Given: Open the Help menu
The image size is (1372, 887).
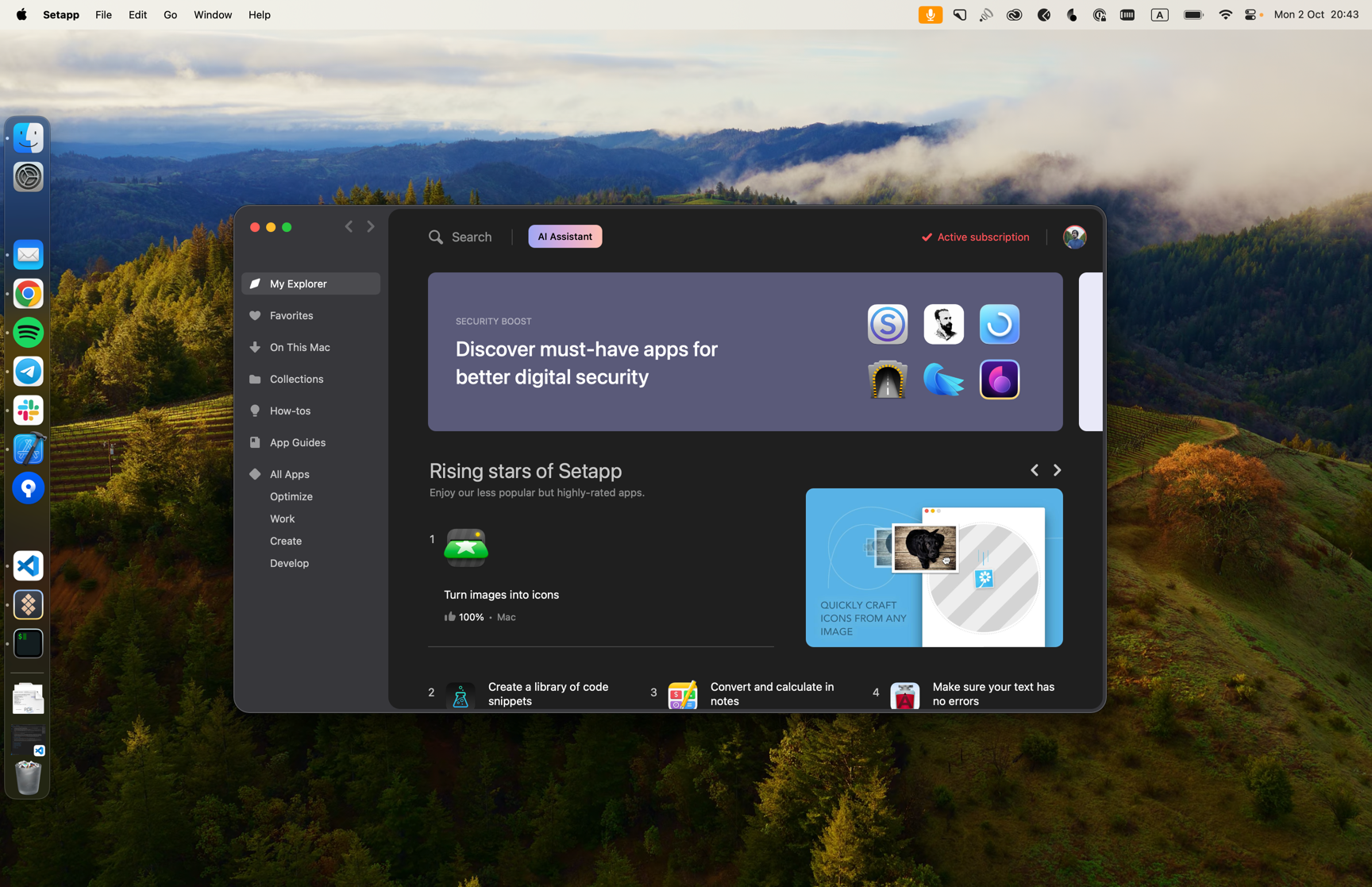Looking at the screenshot, I should (259, 14).
